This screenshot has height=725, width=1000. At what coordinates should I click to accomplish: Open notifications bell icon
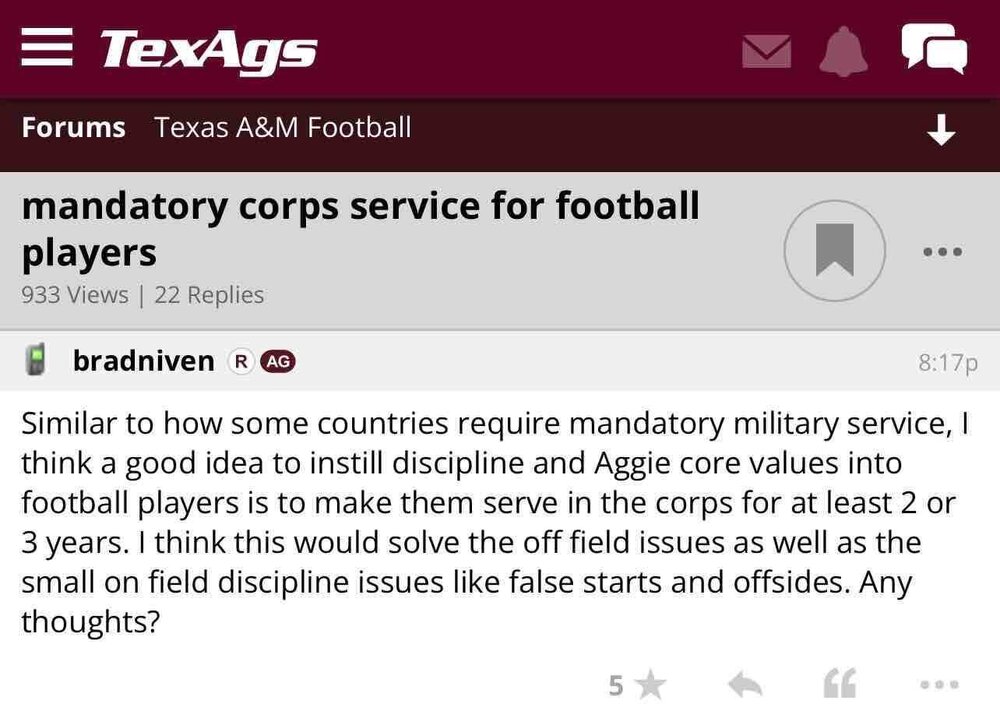pos(844,50)
